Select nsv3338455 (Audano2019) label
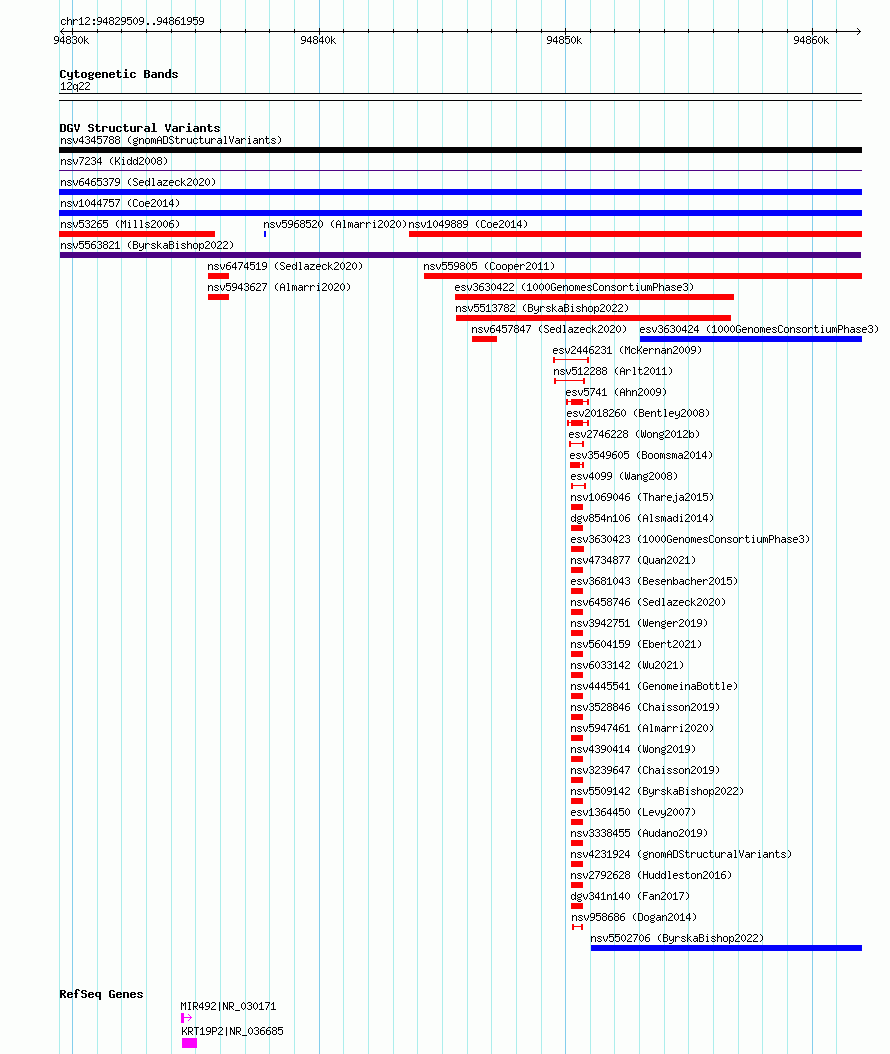This screenshot has height=1054, width=890. click(639, 834)
